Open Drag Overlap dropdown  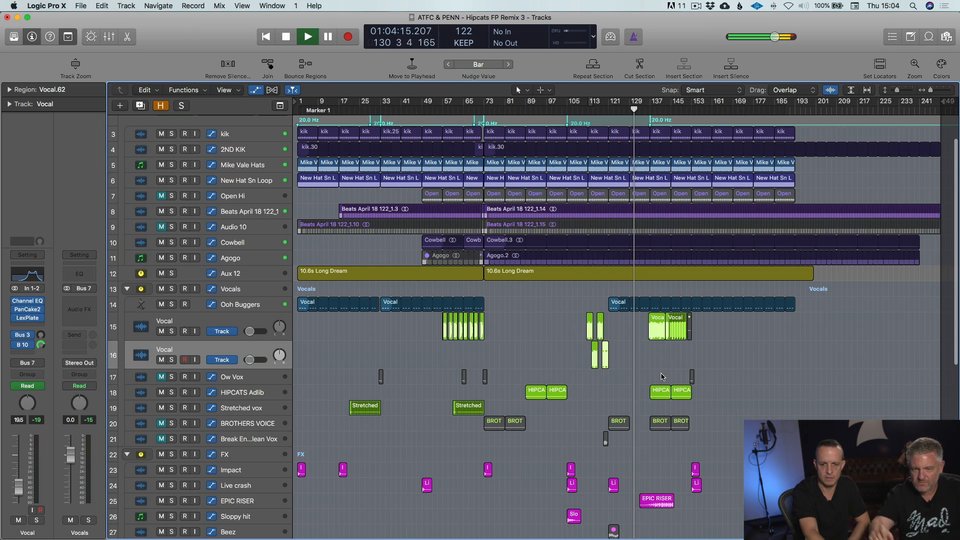pyautogui.click(x=793, y=90)
